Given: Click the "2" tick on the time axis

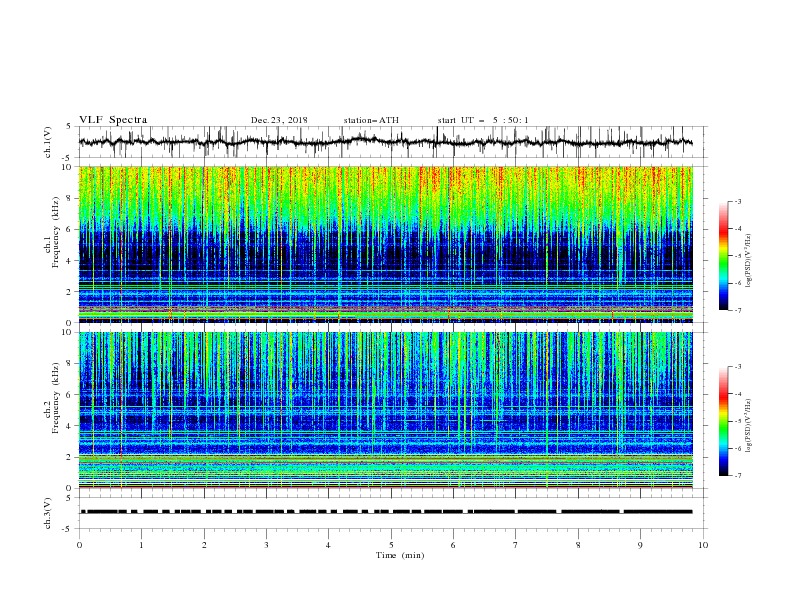Looking at the screenshot, I should pos(204,545).
